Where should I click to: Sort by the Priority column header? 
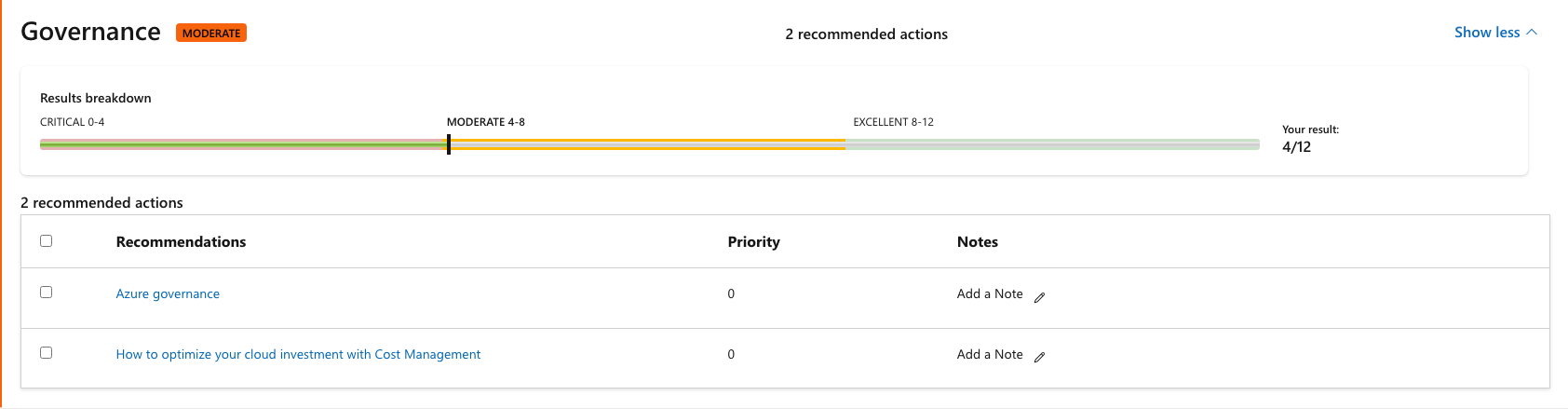753,241
